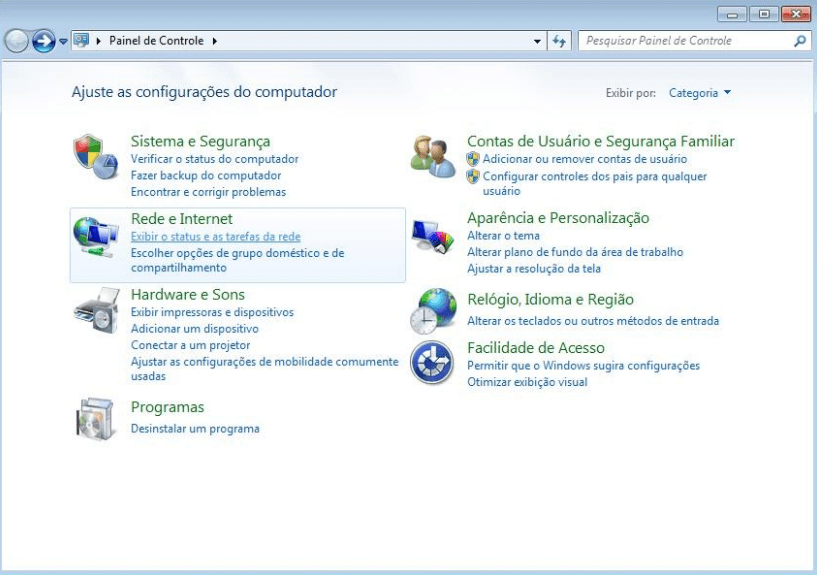Open the Exibir por Categoria dropdown
Image resolution: width=817 pixels, height=575 pixels.
700,93
